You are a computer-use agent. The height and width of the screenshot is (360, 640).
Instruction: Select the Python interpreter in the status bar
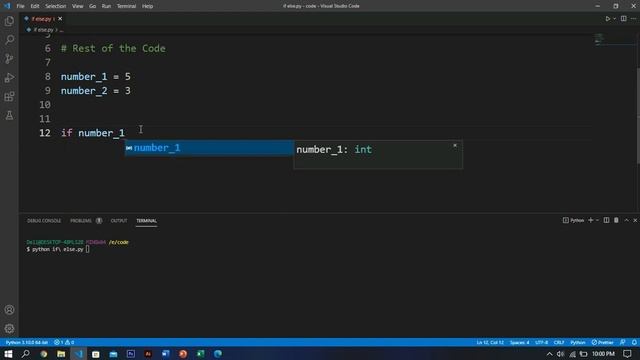pyautogui.click(x=27, y=342)
